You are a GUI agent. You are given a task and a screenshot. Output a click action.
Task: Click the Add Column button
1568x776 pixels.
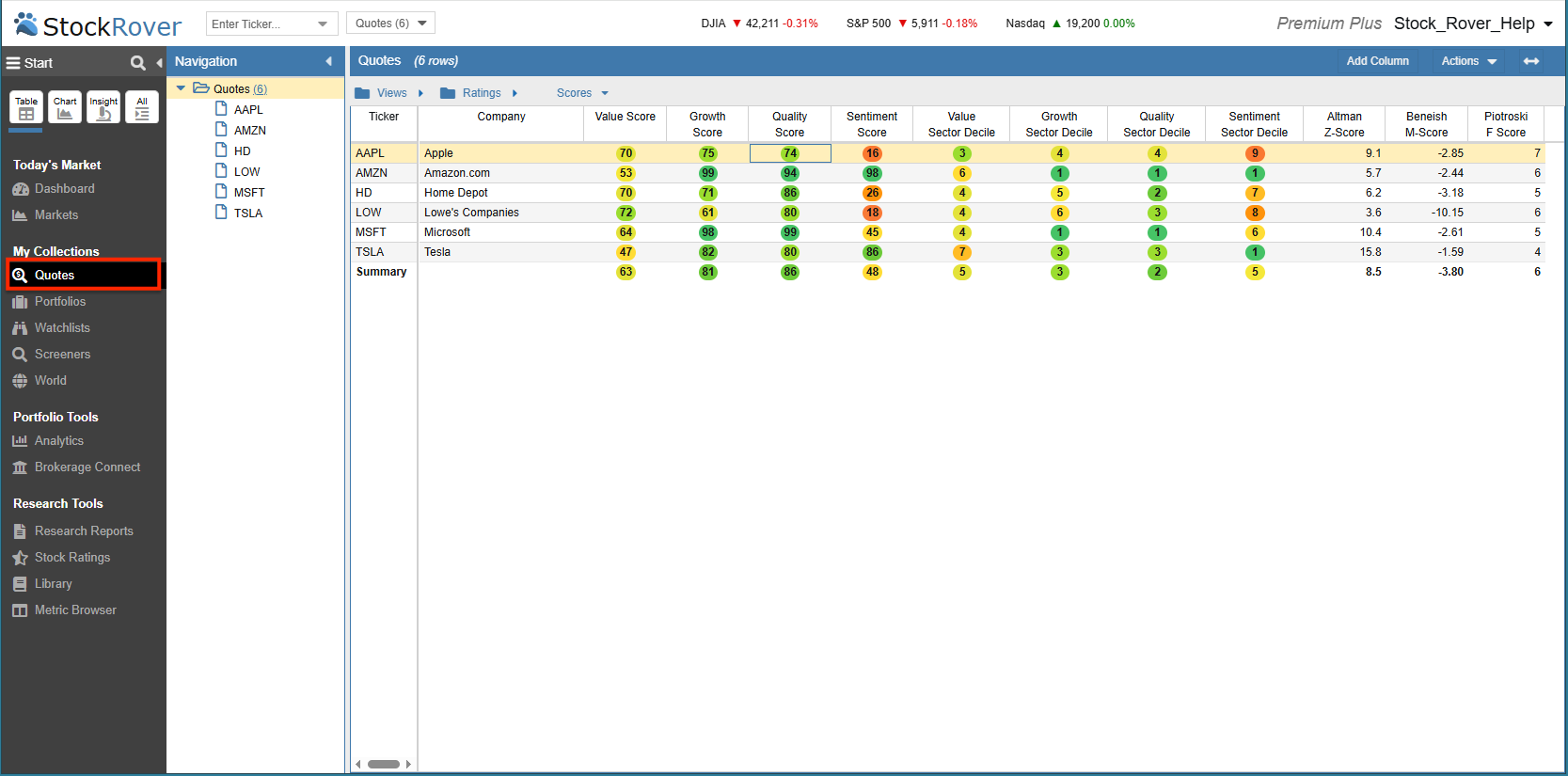(x=1377, y=61)
